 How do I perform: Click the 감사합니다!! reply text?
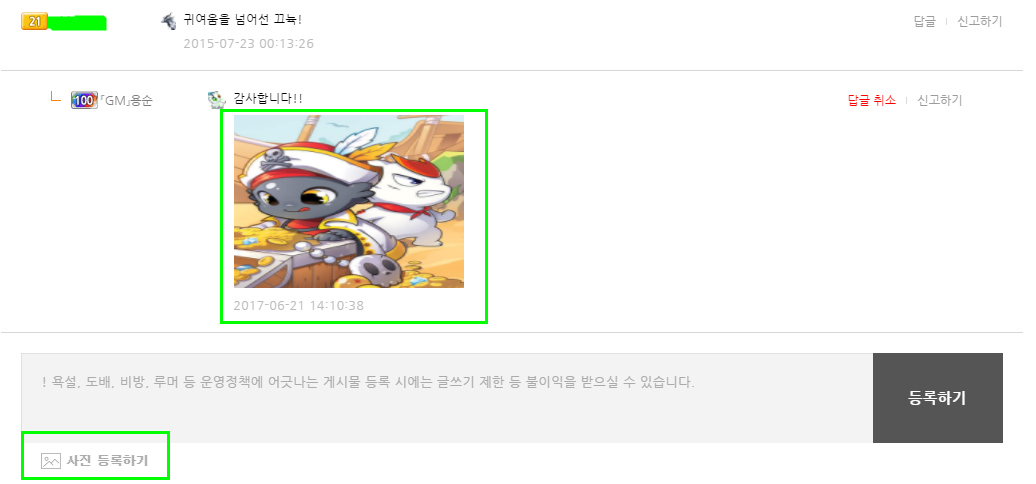(268, 98)
